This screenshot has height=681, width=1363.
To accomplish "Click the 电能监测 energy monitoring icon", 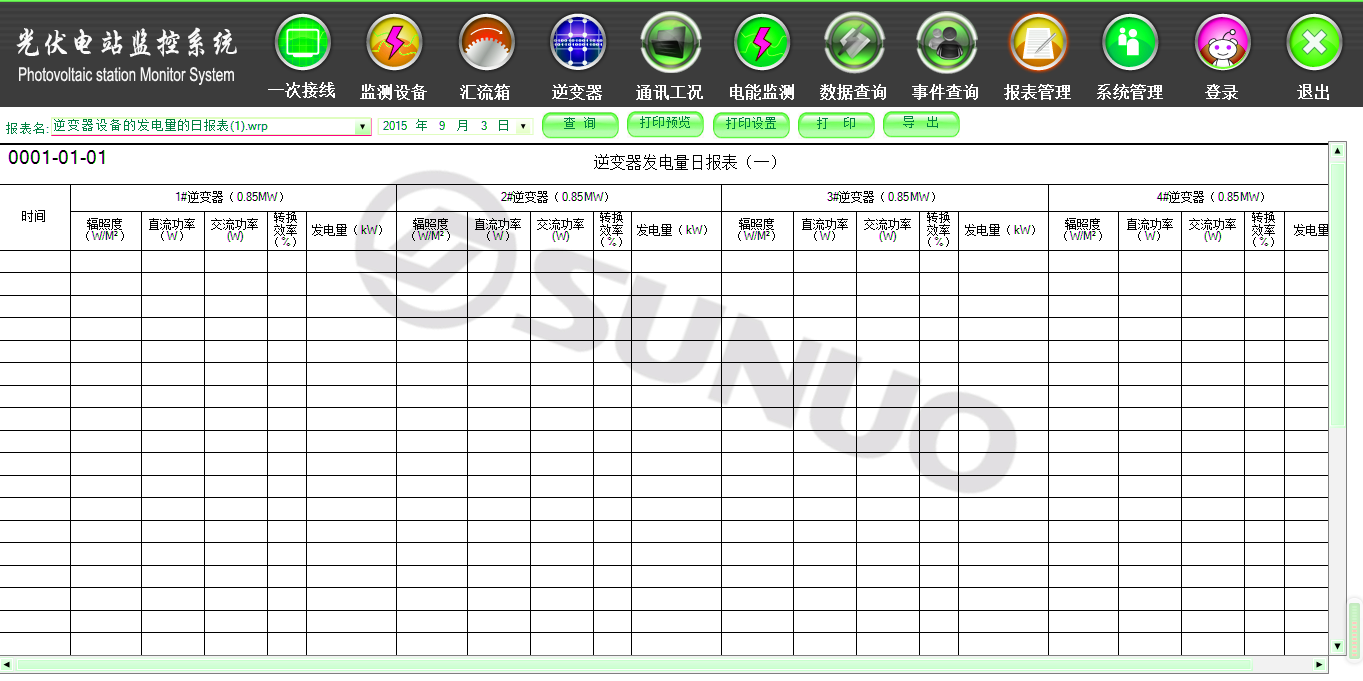I will pos(762,43).
